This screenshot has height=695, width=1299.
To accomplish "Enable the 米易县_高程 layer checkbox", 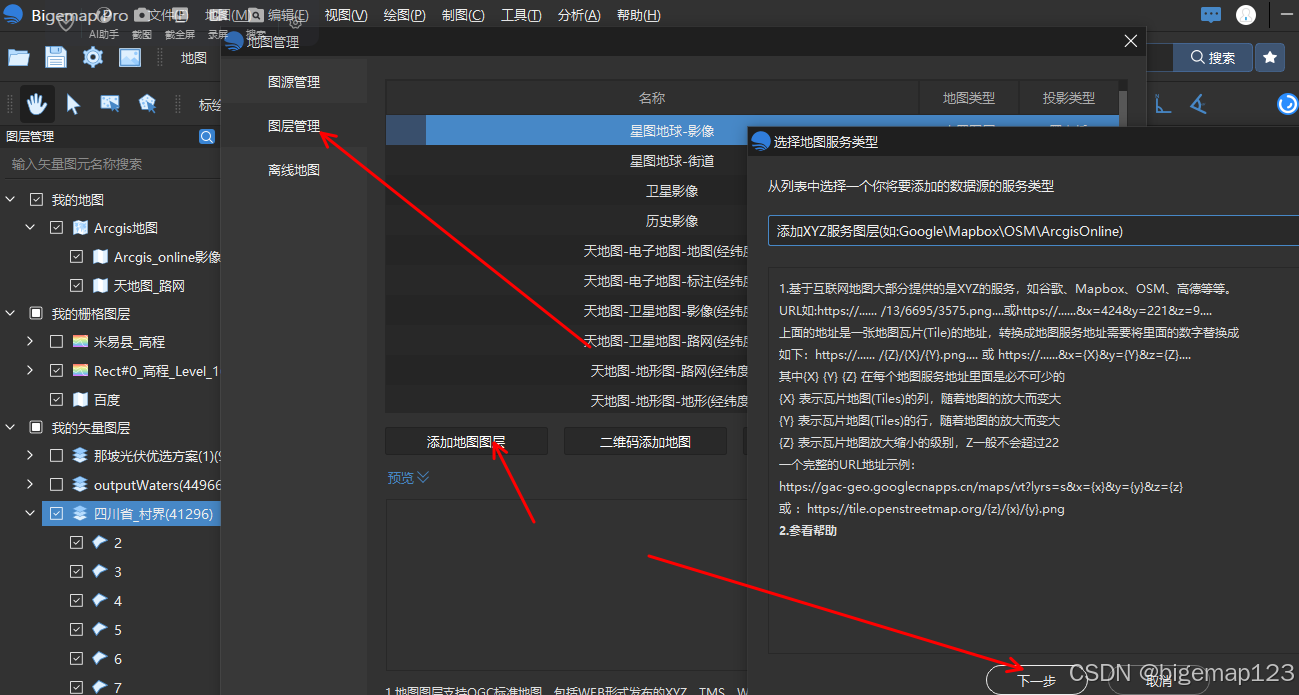I will pos(56,342).
